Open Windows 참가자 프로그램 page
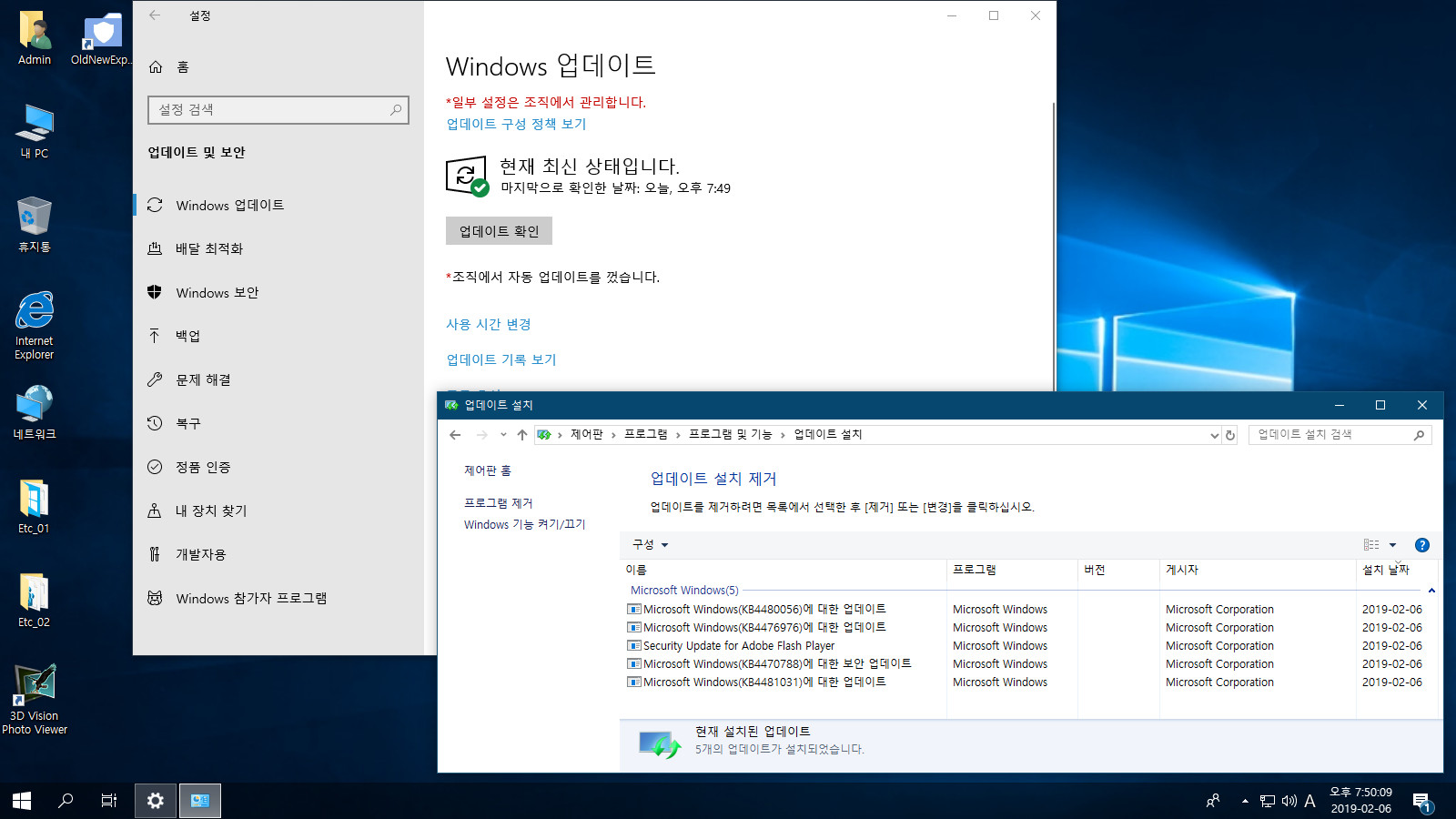Screen dimensions: 1456x819 tap(278, 598)
